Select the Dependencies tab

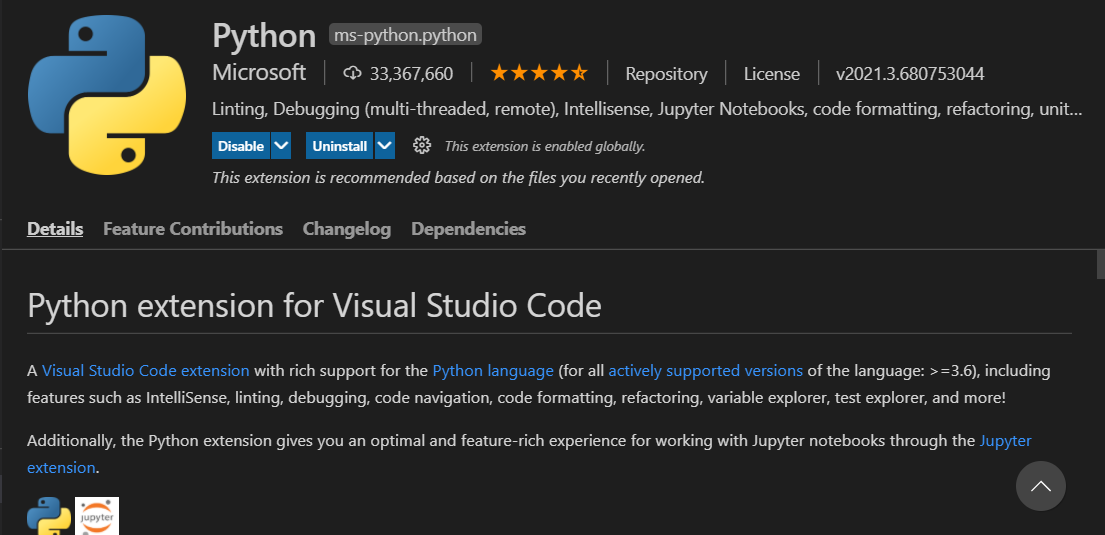coord(468,229)
